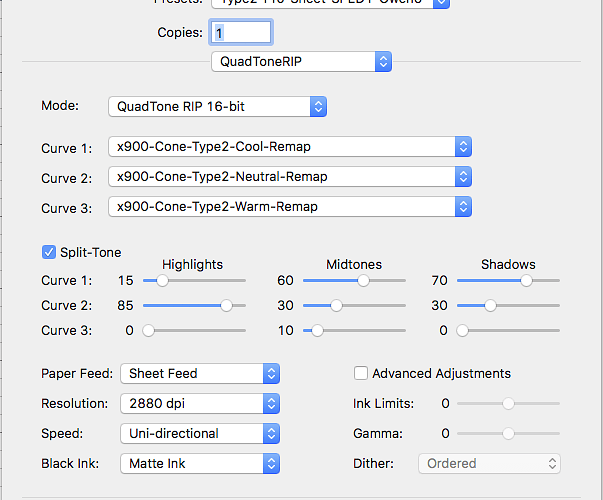Open the Presets dropdown at the top

(330, 2)
